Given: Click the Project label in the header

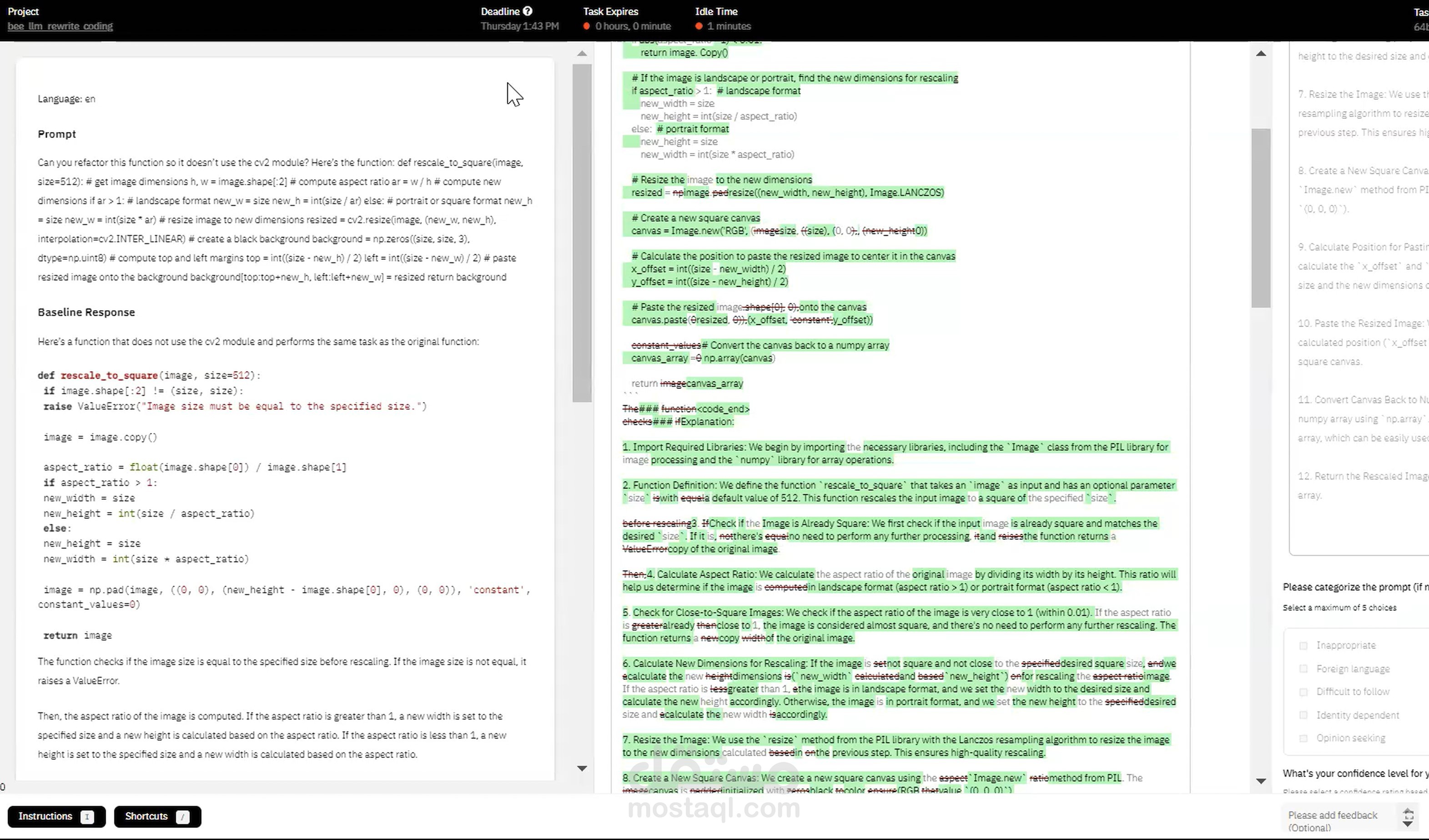Looking at the screenshot, I should click(23, 11).
